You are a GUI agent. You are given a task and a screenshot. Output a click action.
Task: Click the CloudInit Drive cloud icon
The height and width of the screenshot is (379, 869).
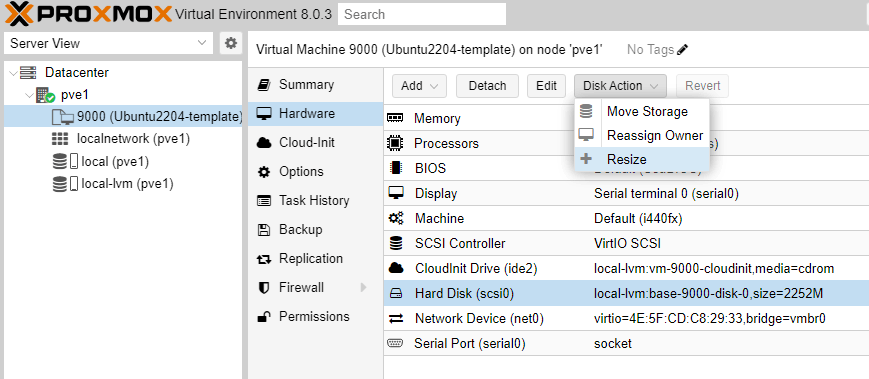click(396, 269)
